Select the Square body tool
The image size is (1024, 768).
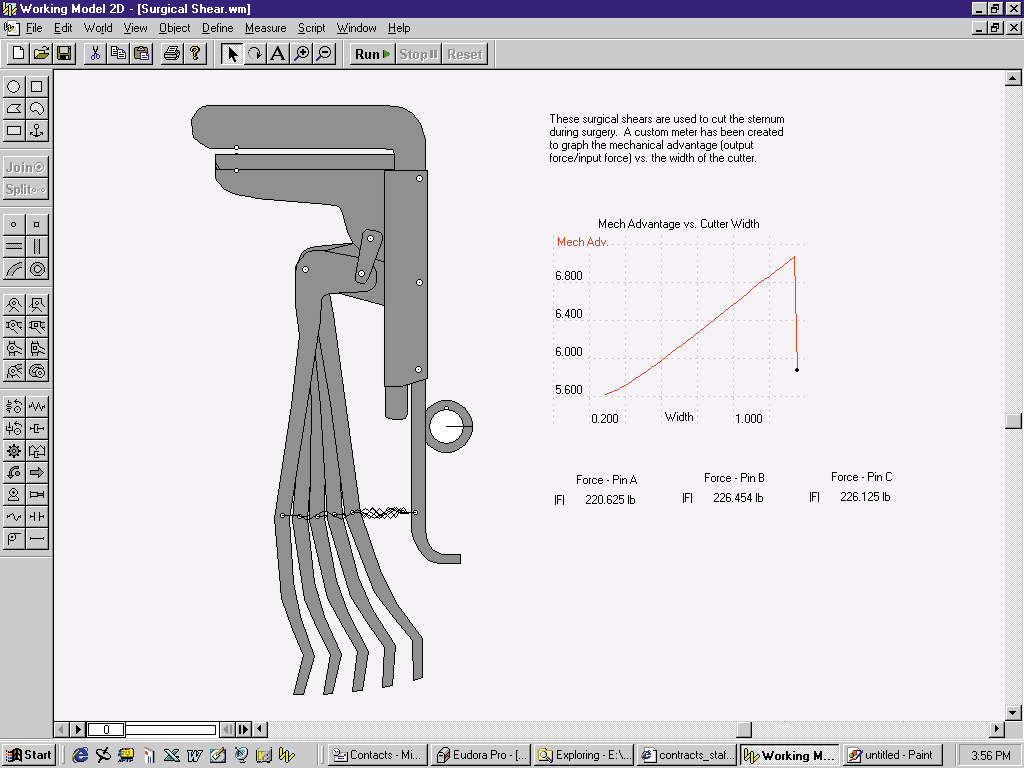pyautogui.click(x=37, y=86)
